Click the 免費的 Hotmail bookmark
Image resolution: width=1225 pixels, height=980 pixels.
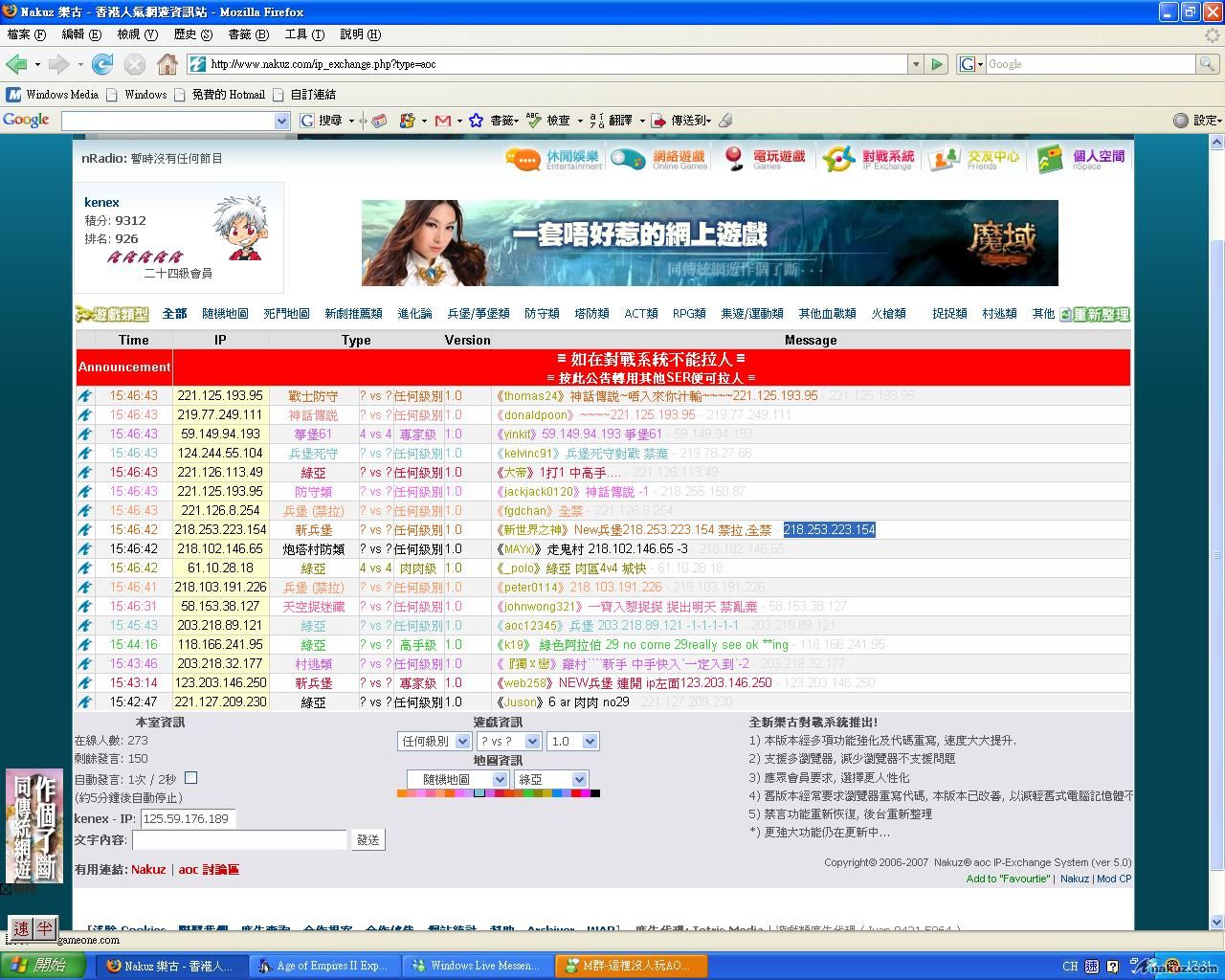(x=229, y=95)
